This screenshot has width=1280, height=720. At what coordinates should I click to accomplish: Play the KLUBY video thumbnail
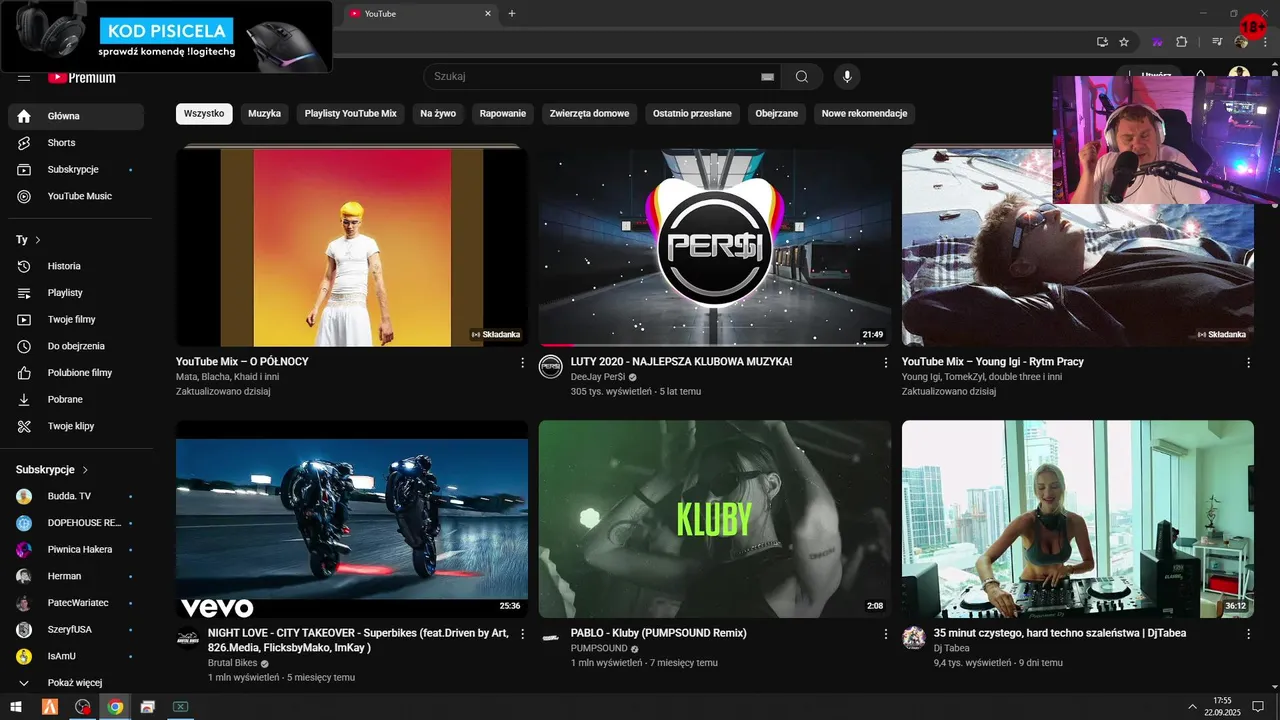pyautogui.click(x=715, y=519)
